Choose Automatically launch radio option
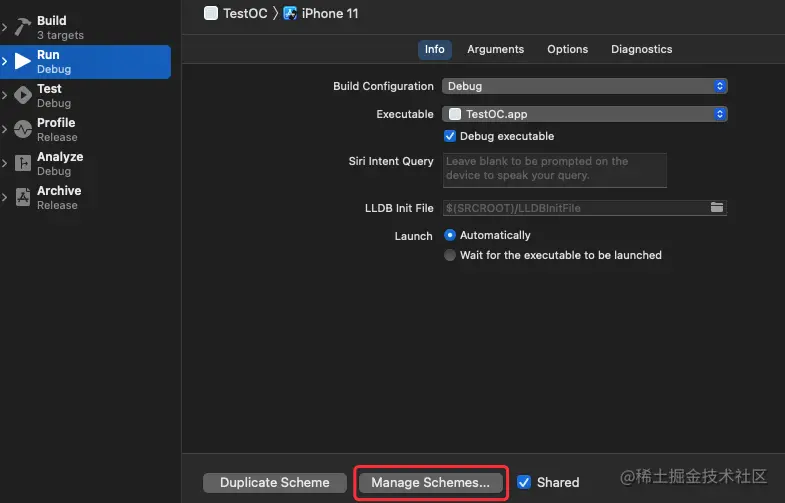Viewport: 785px width, 503px height. tap(450, 235)
